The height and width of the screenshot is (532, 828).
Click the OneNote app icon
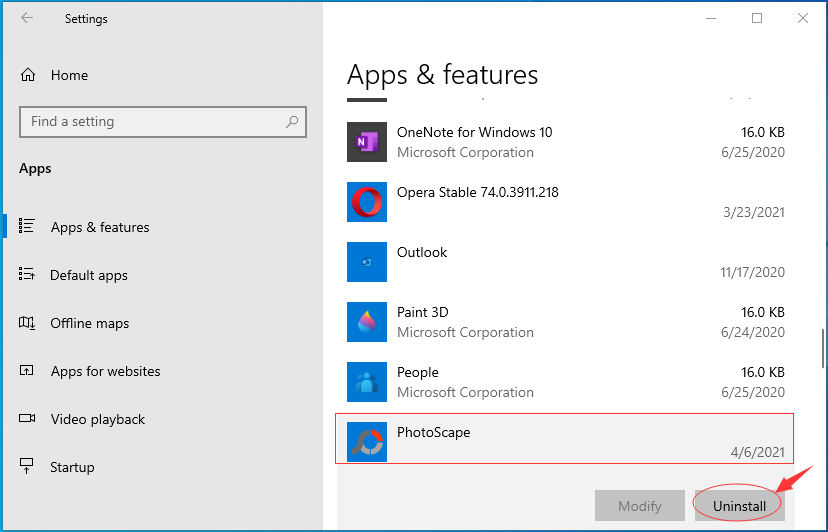click(x=366, y=142)
